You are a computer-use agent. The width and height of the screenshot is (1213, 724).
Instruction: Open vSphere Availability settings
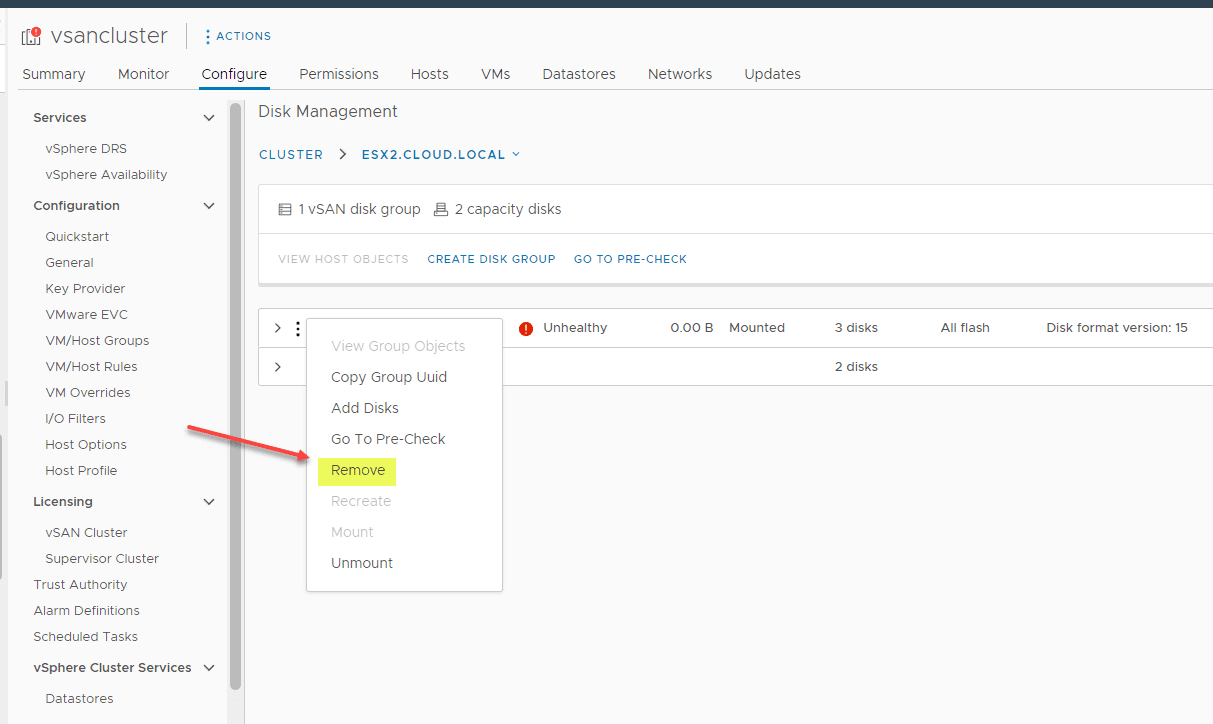click(x=106, y=175)
